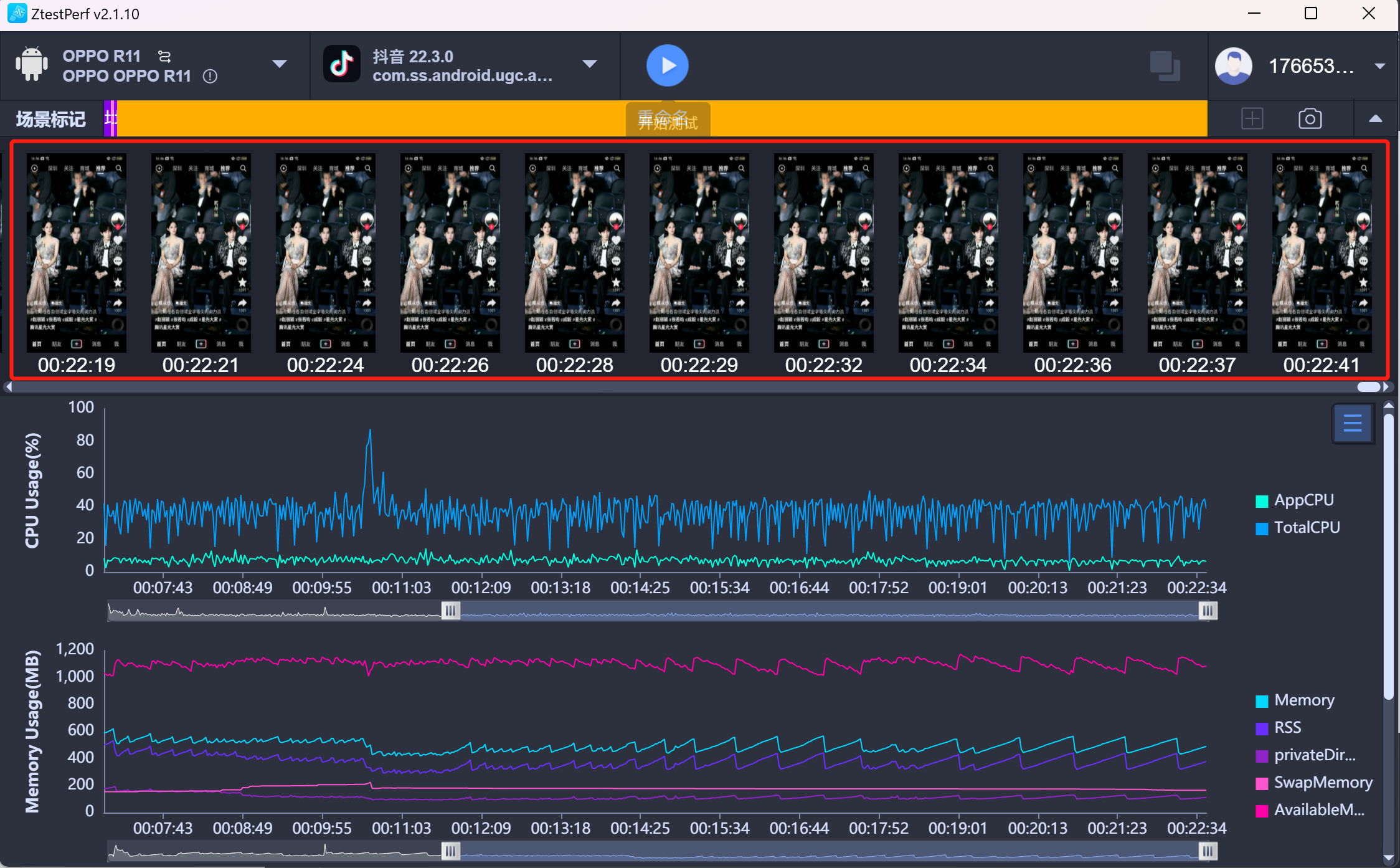Image resolution: width=1400 pixels, height=868 pixels.
Task: Click the thumbnail strip right scroll arrow
Action: [1386, 387]
